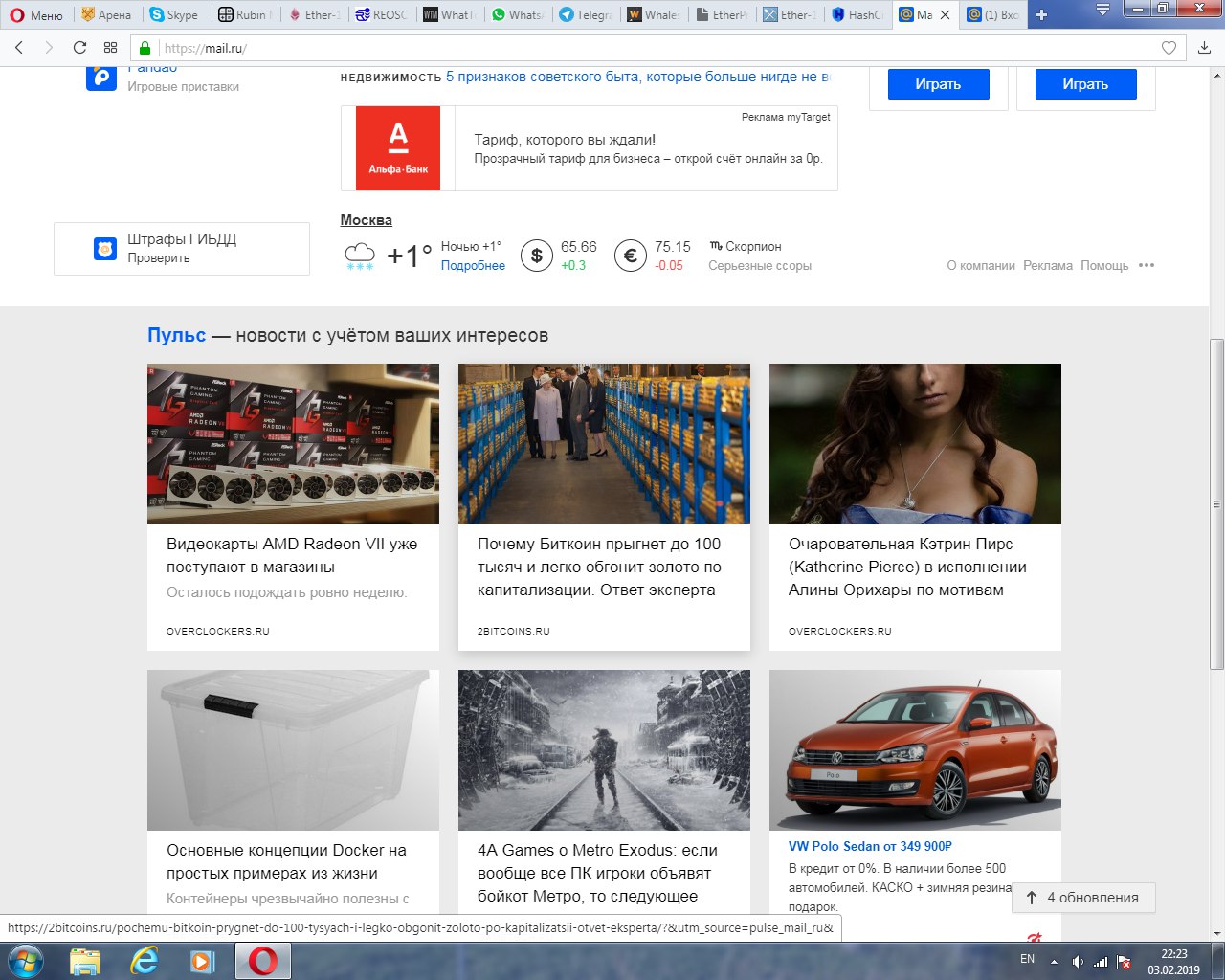Launch Internet Explorer from the taskbar
Image resolution: width=1225 pixels, height=980 pixels.
145,961
